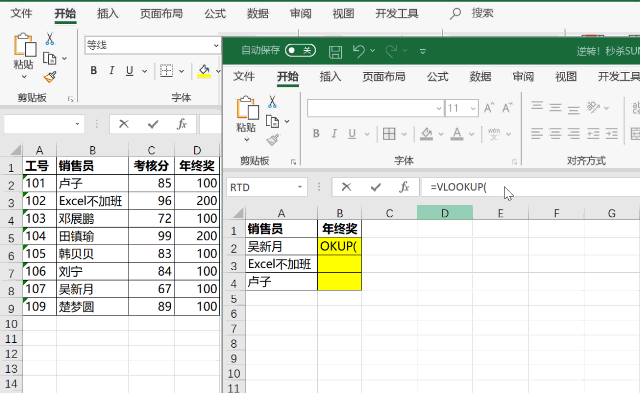The image size is (640, 393).
Task: Expand 粘贴 options arrow in front window
Action: 247,140
